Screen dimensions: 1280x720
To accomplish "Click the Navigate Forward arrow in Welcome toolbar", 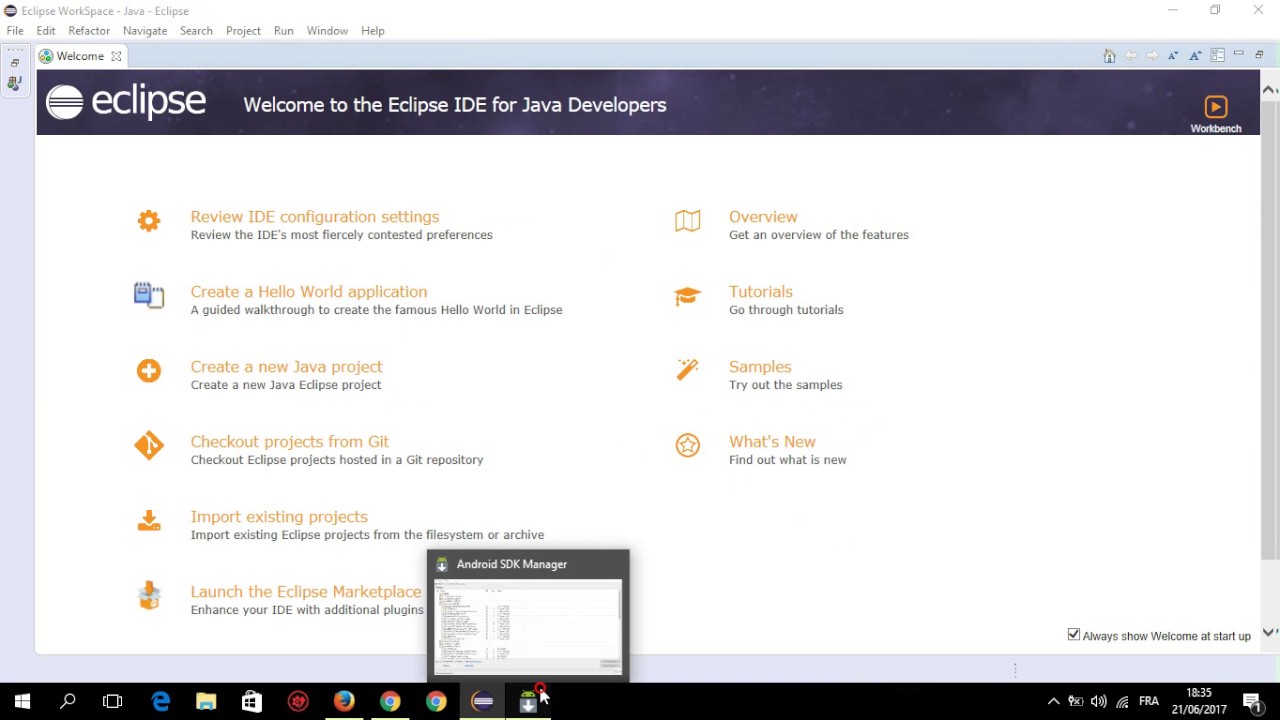I will click(x=1152, y=56).
